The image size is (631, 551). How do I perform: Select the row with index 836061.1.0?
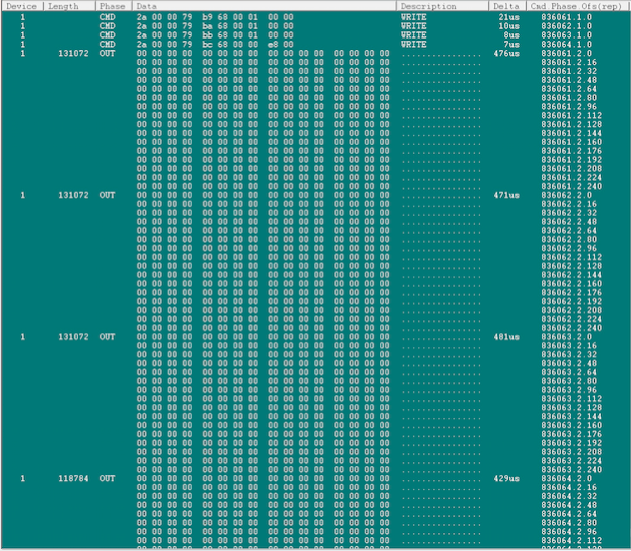[316, 17]
